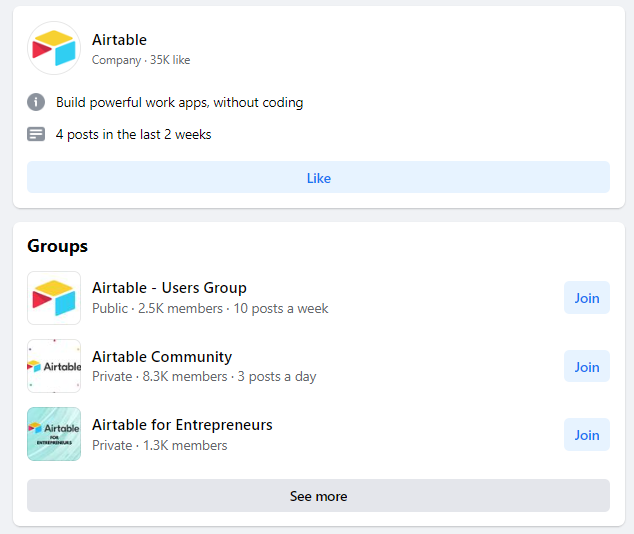Click 'Build powerful work apps, without coding'
Viewport: 634px width, 534px height.
point(180,102)
